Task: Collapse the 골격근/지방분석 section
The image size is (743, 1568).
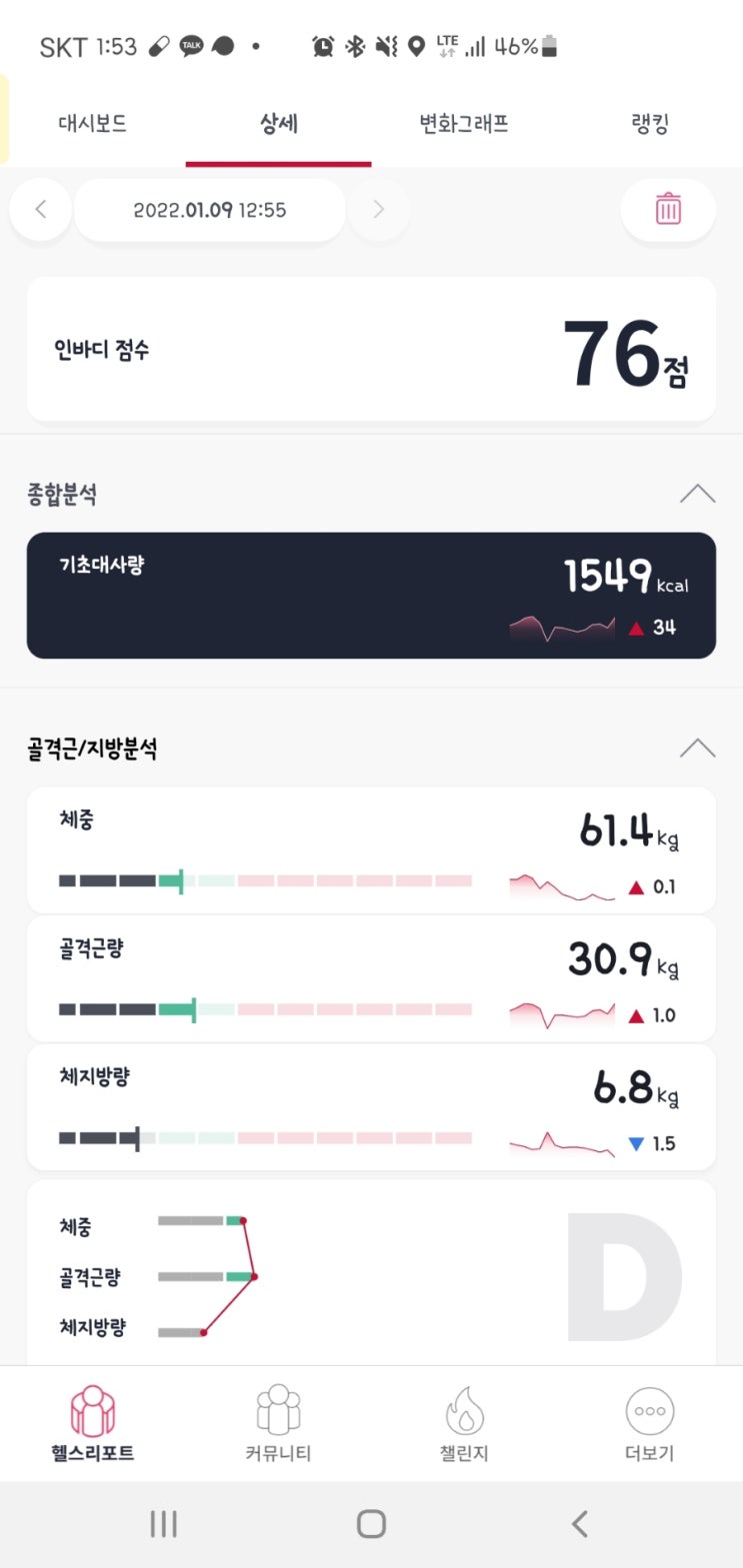Action: pyautogui.click(x=697, y=749)
